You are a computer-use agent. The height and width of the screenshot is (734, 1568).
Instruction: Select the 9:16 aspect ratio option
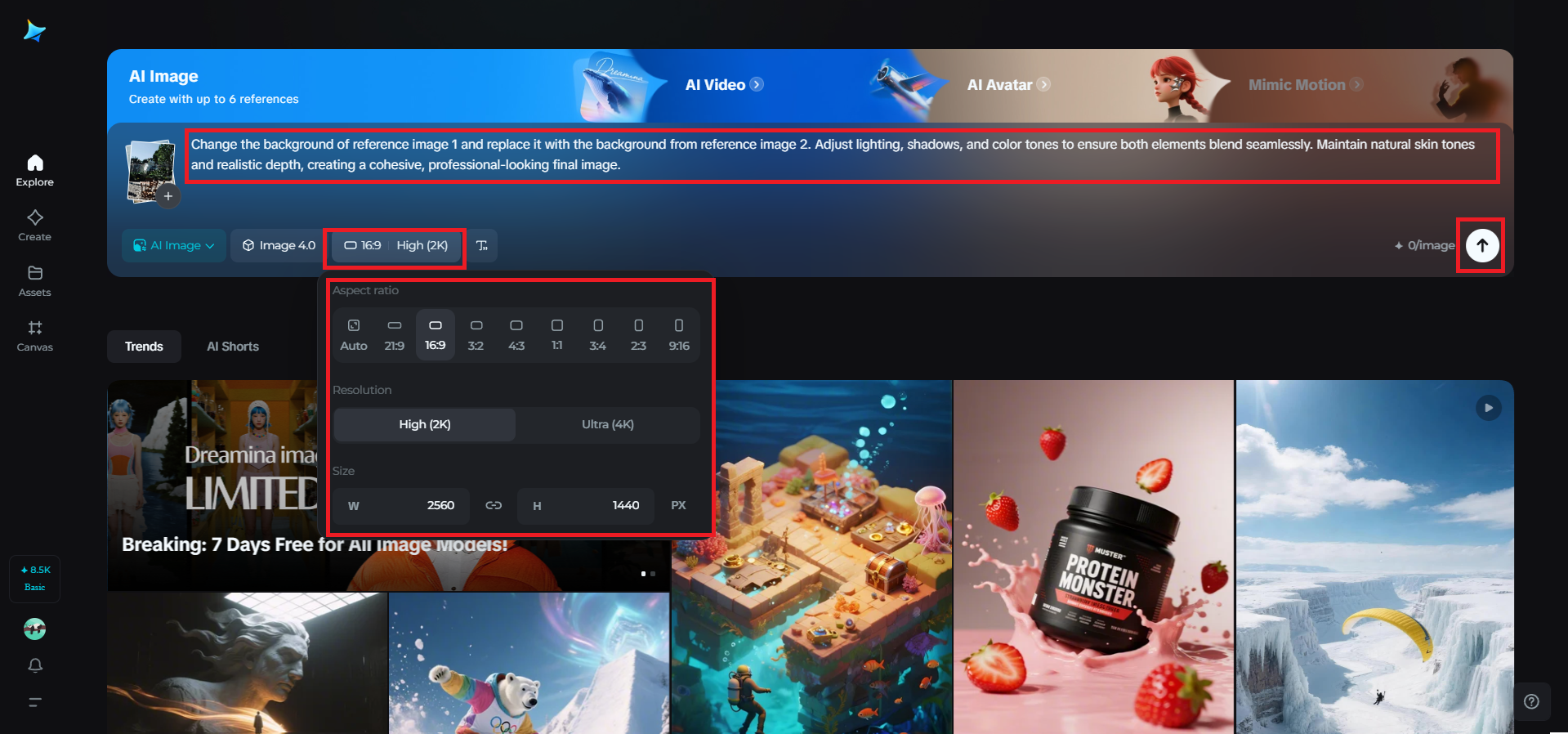[679, 334]
